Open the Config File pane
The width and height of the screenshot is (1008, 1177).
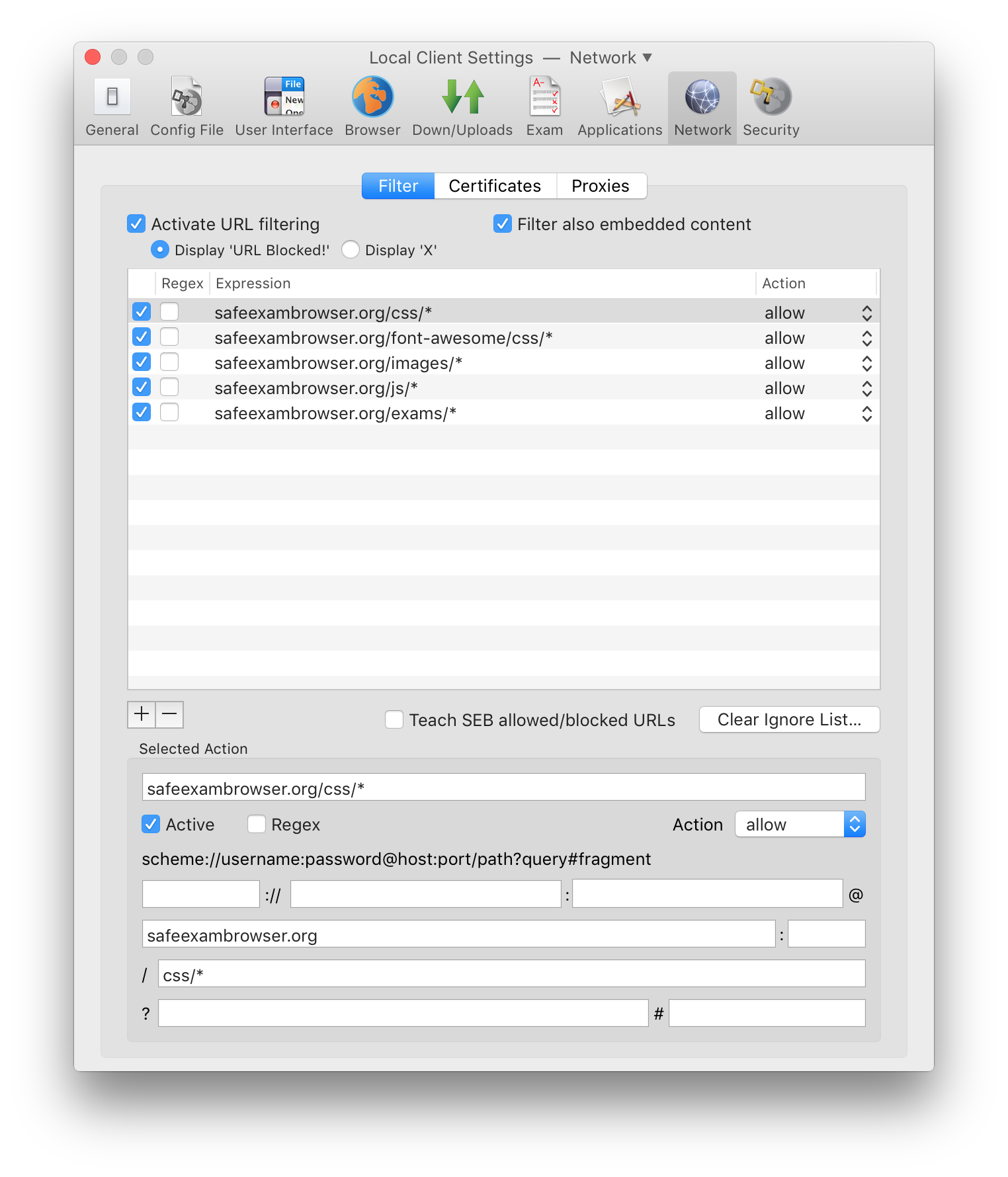tap(187, 108)
